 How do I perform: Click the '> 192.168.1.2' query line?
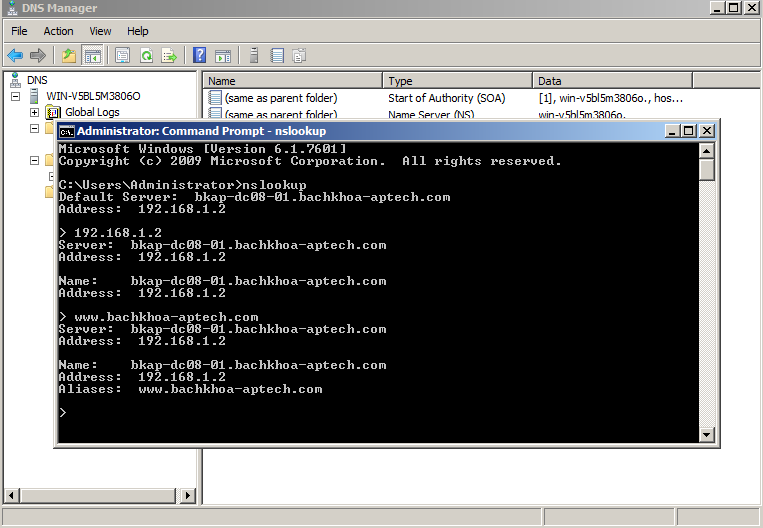pos(110,233)
